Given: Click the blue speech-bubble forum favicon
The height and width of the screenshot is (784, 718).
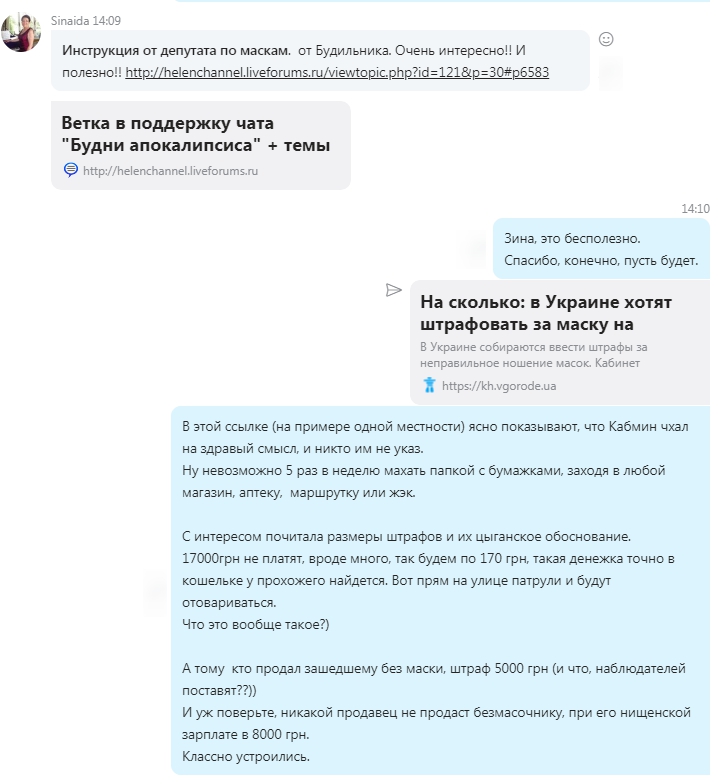Looking at the screenshot, I should 70,170.
